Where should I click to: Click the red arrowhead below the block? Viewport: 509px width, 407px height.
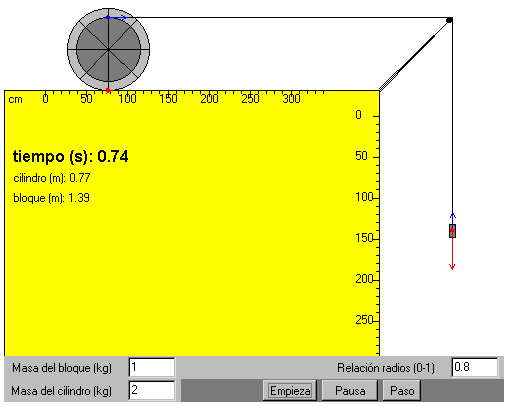452,266
